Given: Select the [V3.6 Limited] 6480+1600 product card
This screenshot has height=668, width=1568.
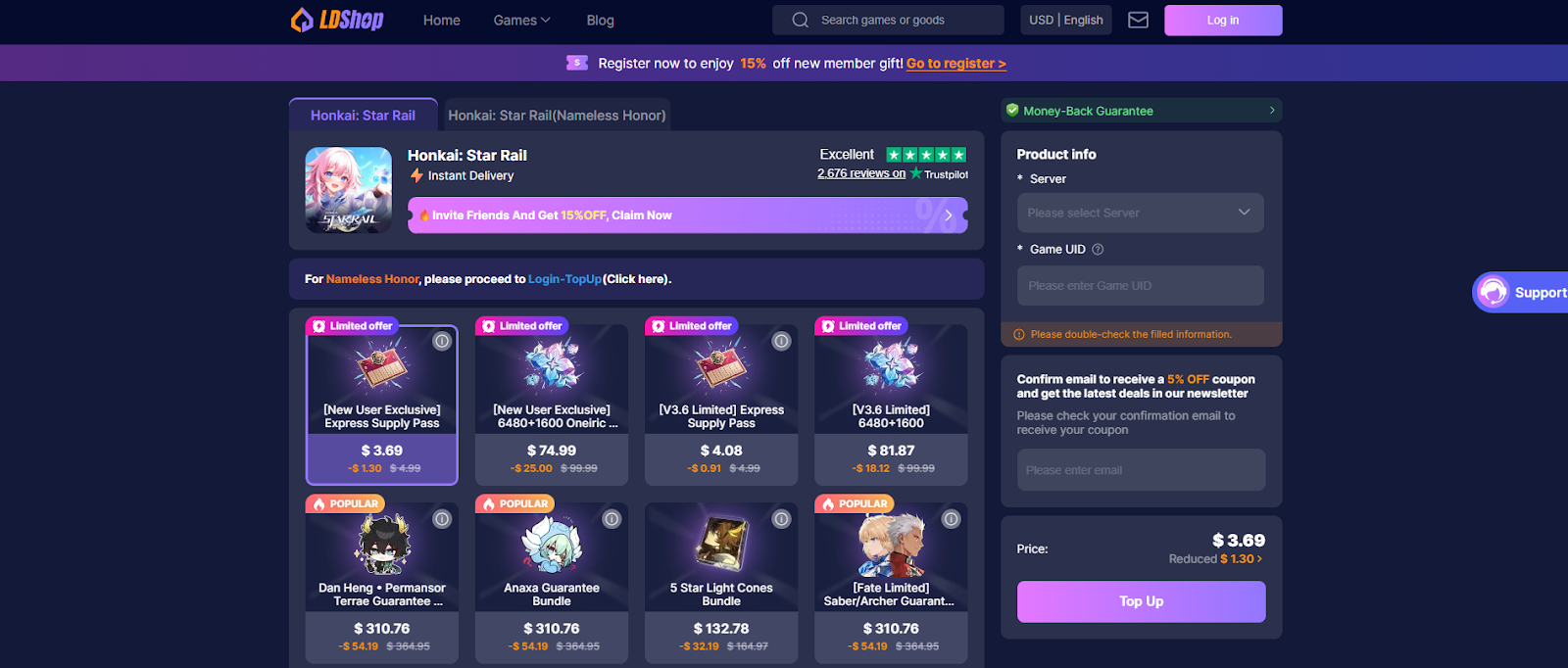Looking at the screenshot, I should point(891,405).
